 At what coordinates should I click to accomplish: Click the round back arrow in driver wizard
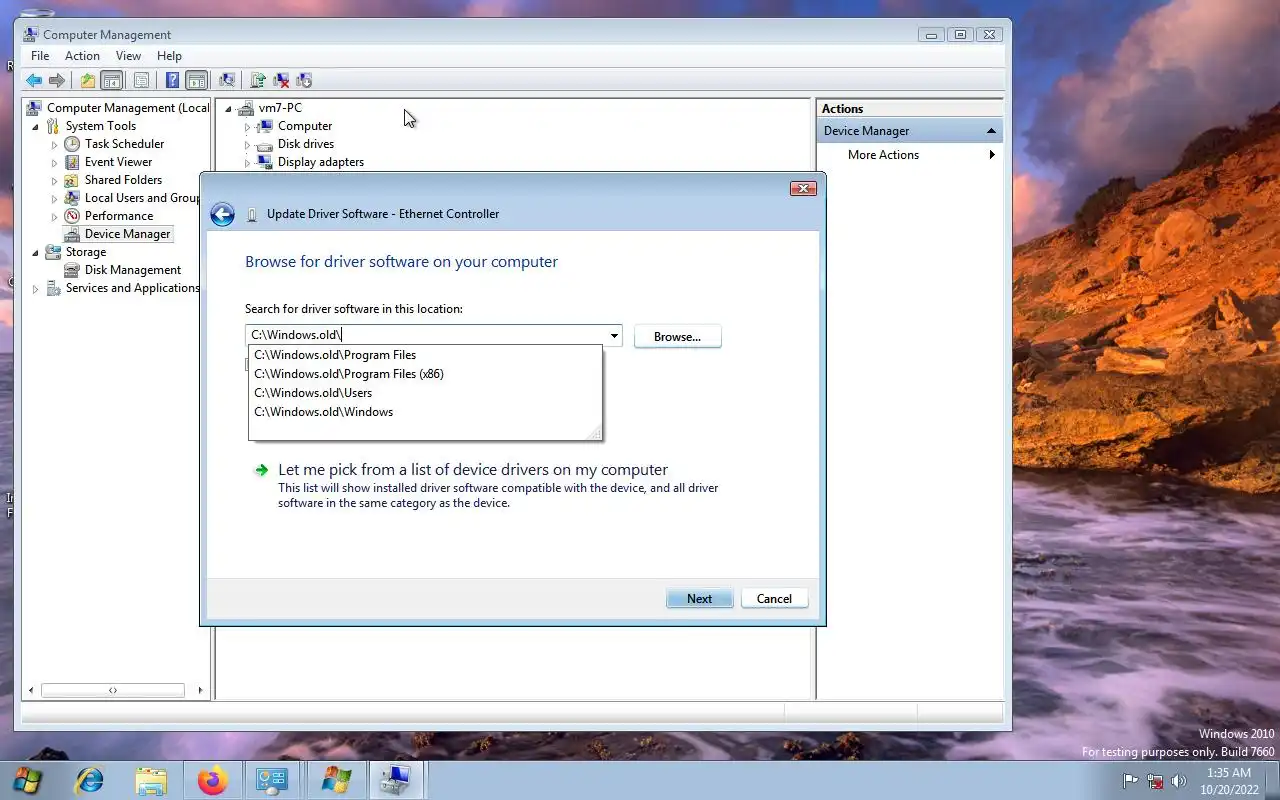222,214
